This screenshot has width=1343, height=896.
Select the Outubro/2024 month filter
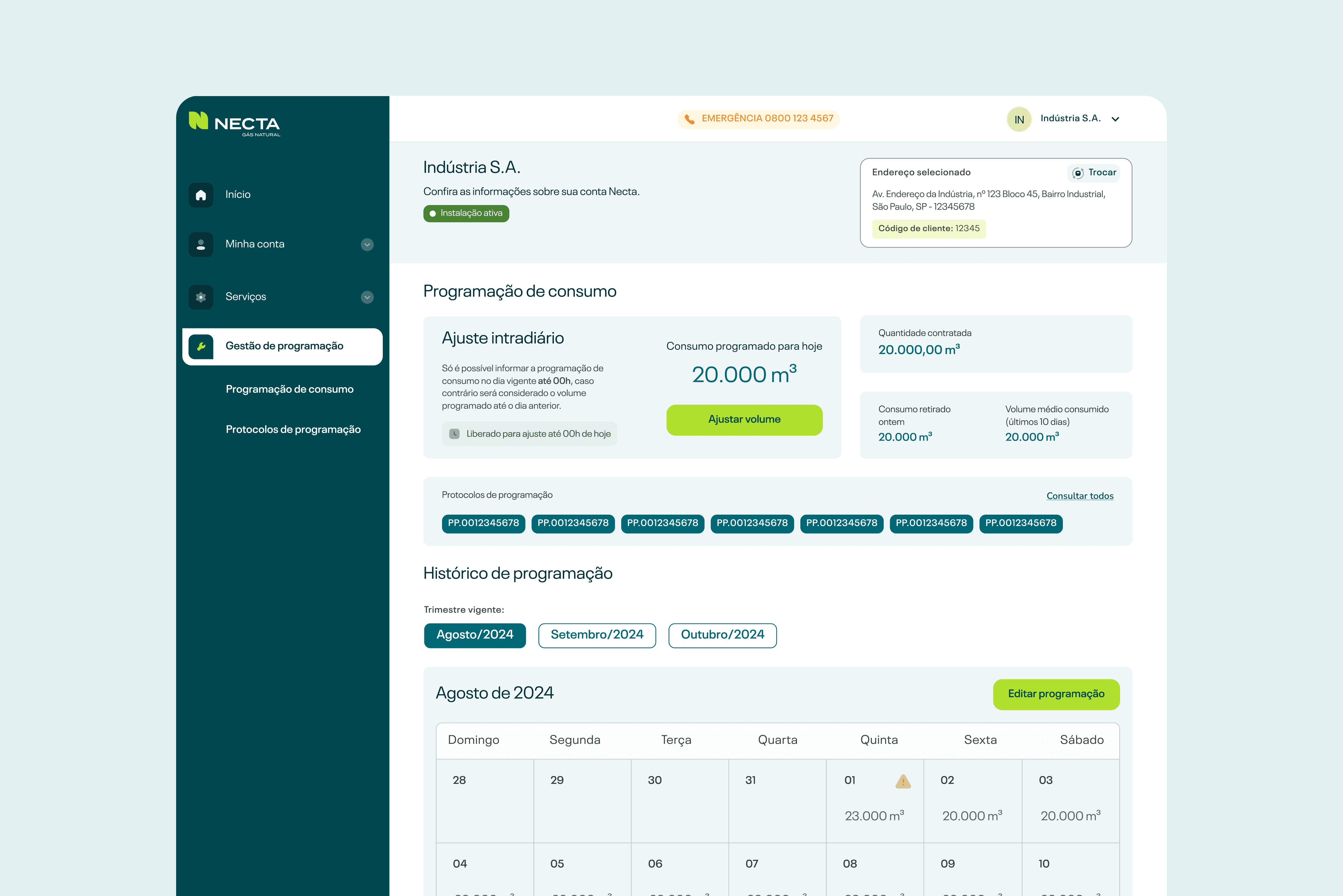pos(722,635)
